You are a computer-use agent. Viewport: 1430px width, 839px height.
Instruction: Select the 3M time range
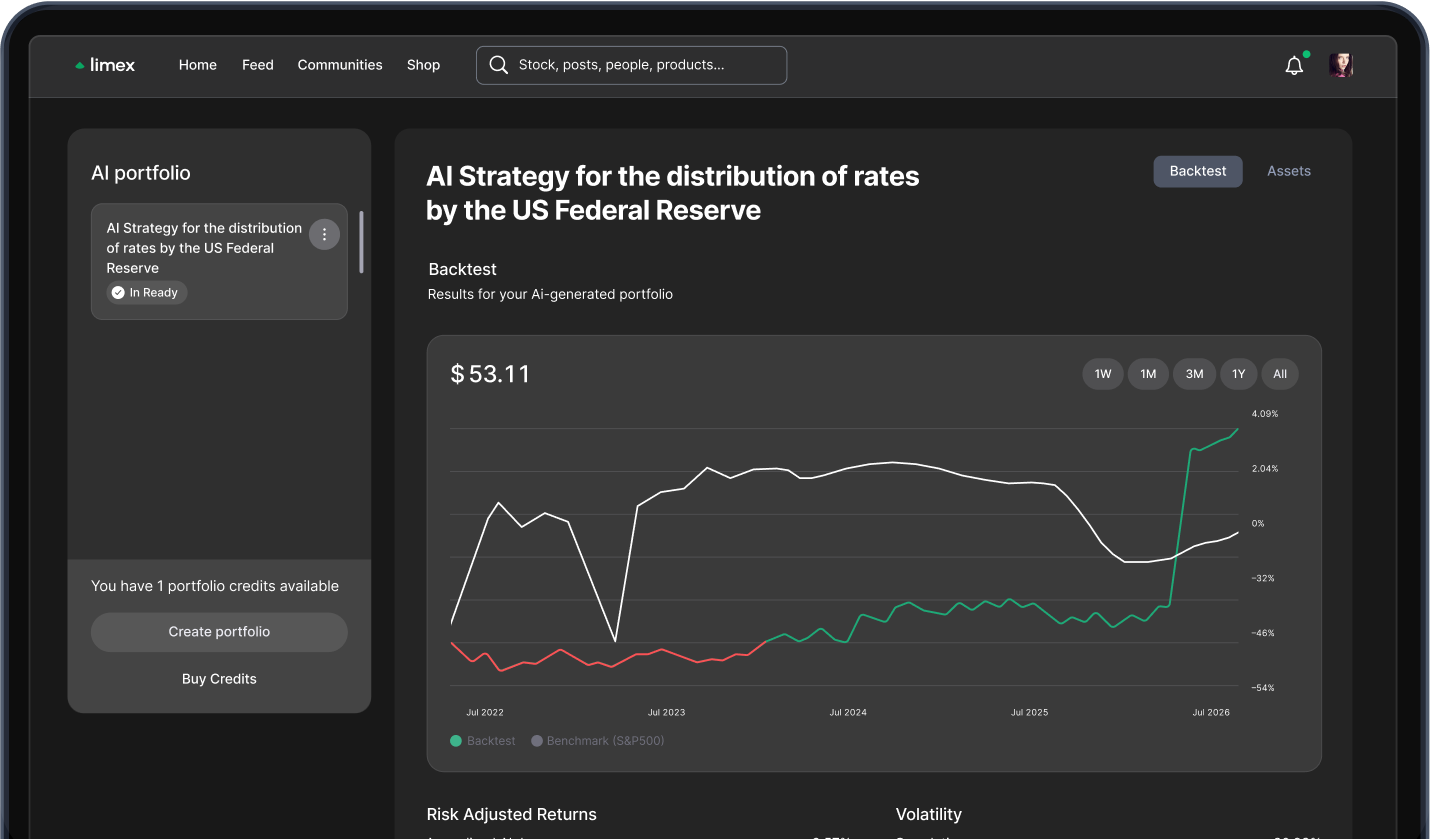(x=1194, y=374)
